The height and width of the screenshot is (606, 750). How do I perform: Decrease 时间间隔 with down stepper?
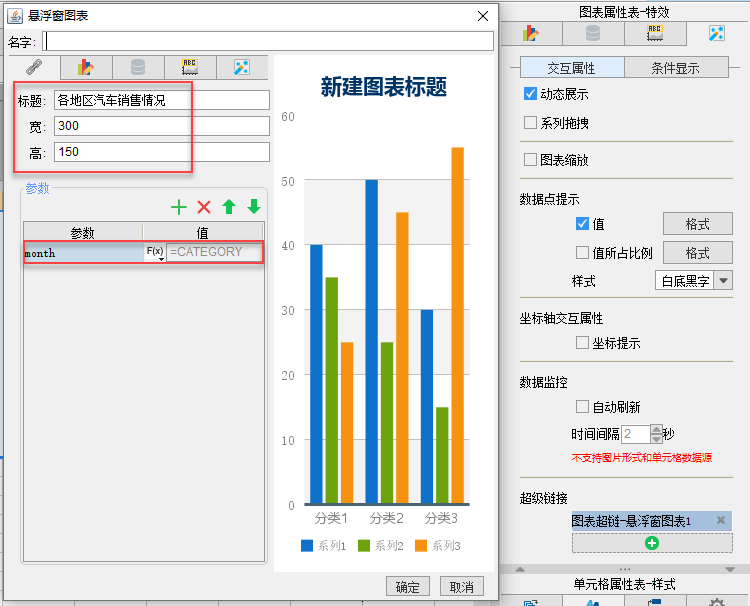pyautogui.click(x=656, y=439)
